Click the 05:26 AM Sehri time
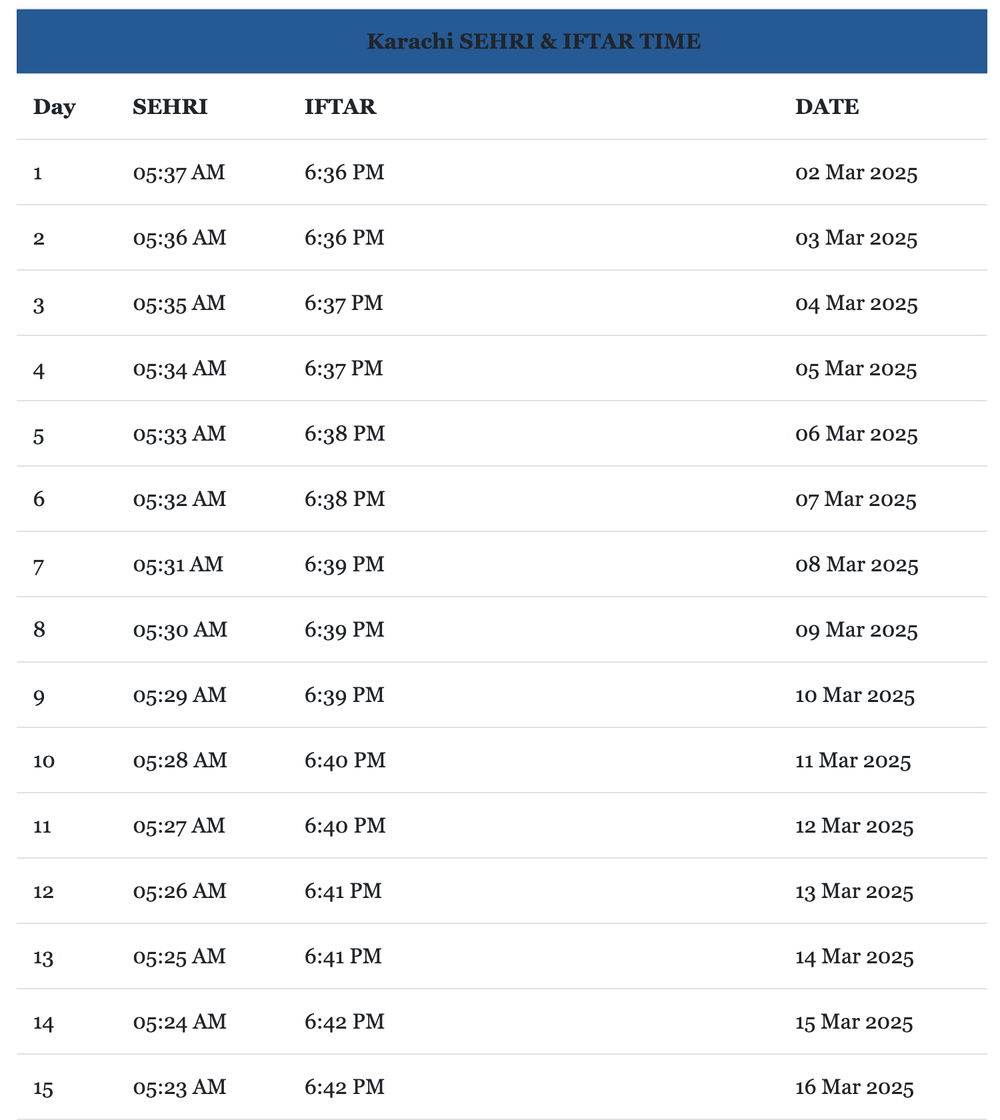The width and height of the screenshot is (1000, 1120). (179, 891)
